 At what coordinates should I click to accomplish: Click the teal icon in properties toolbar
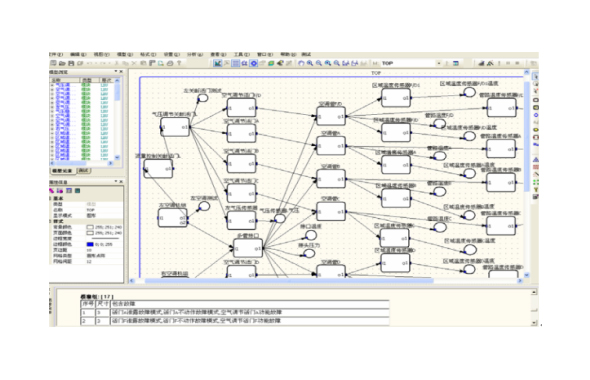(77, 191)
